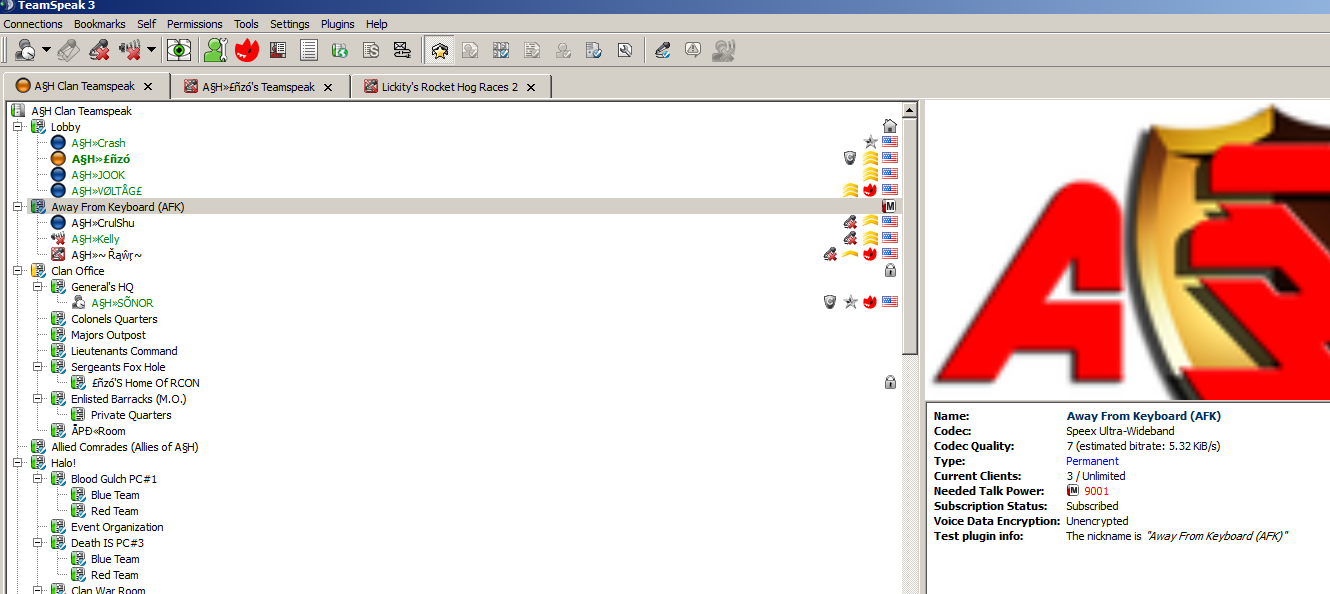The image size is (1330, 594).
Task: Click the red and black list panel toolbar icon
Action: [278, 49]
